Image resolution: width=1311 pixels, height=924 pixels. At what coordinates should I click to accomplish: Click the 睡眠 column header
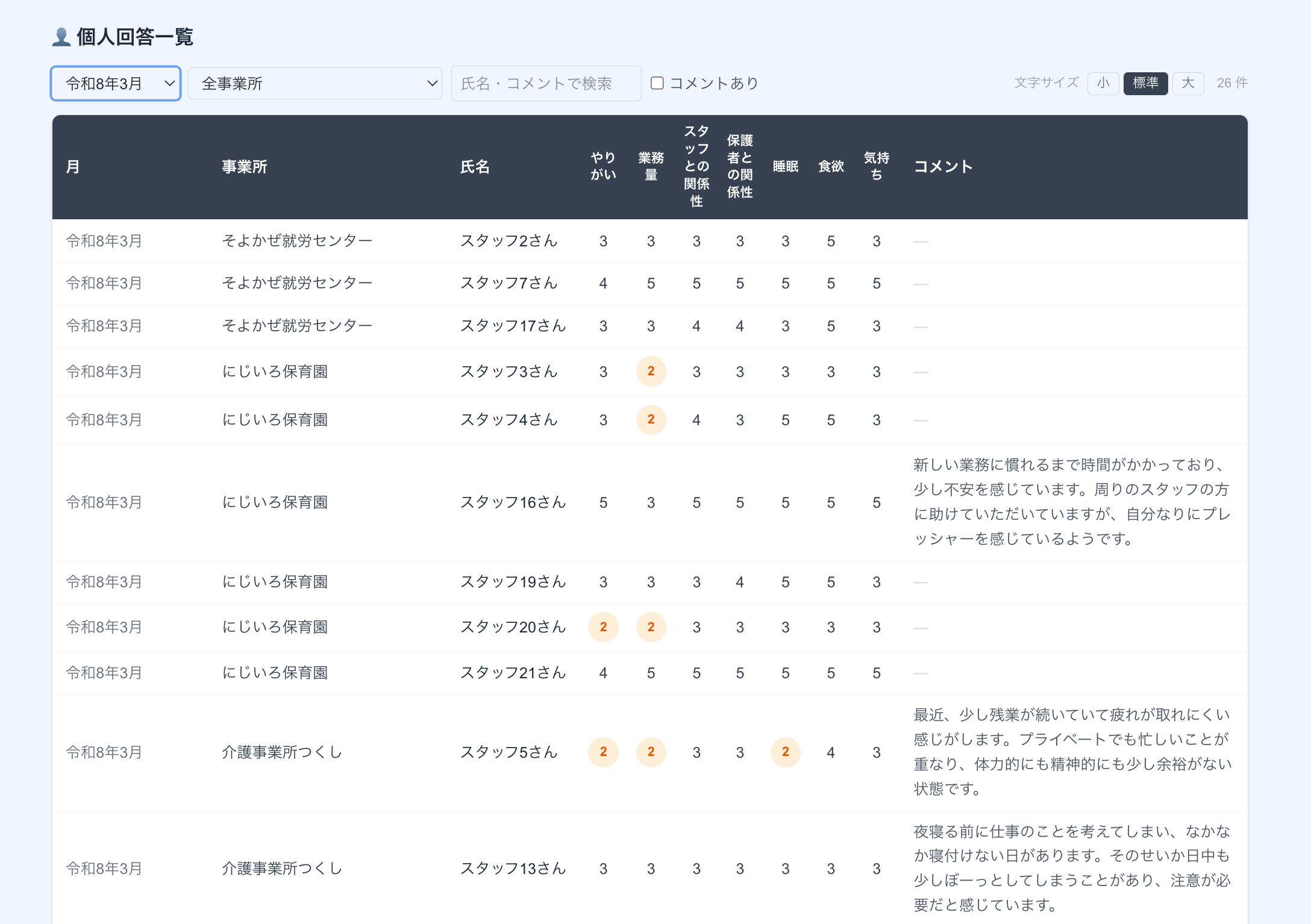pos(786,167)
